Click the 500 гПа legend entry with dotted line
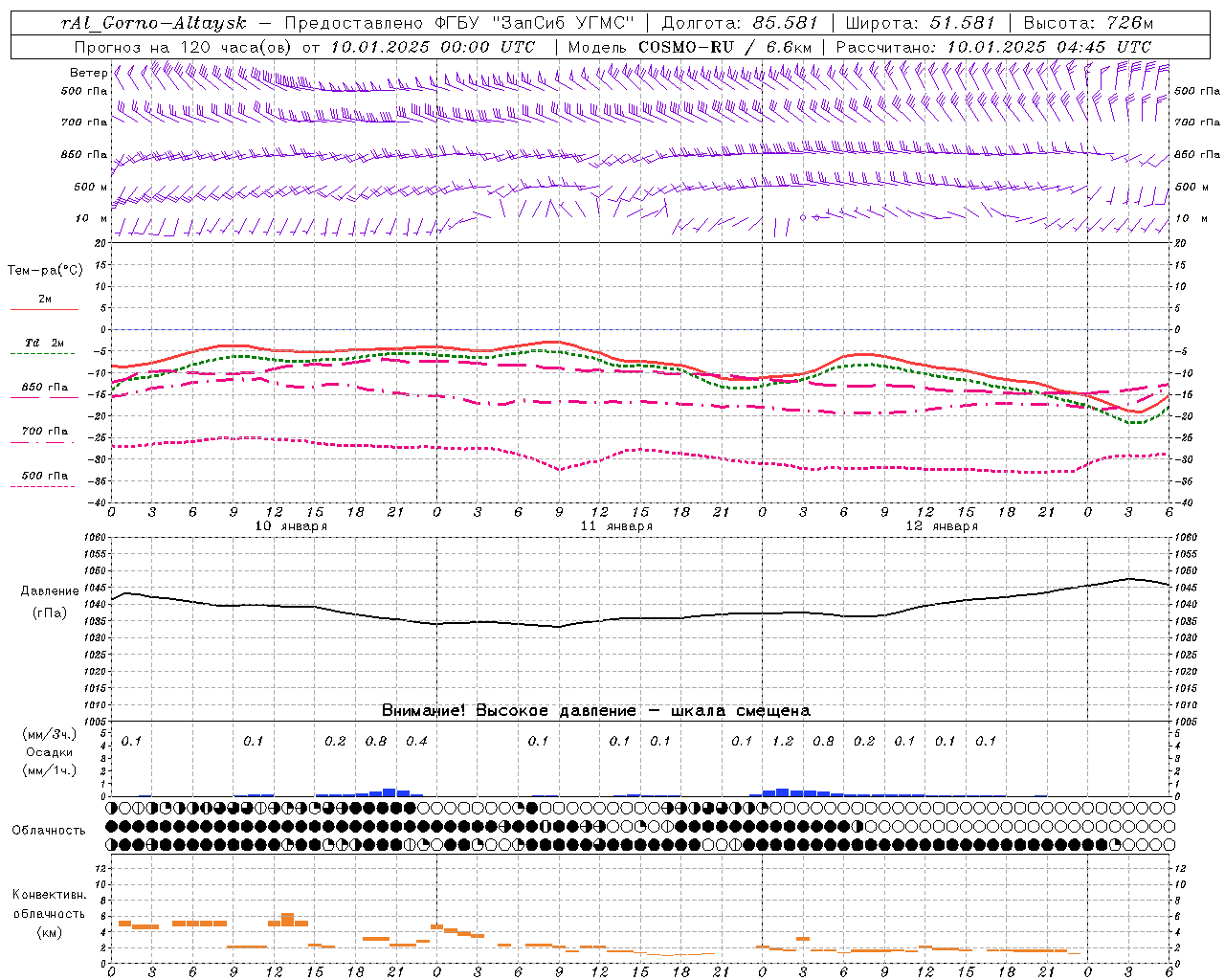This screenshot has width=1225, height=980. click(x=44, y=476)
